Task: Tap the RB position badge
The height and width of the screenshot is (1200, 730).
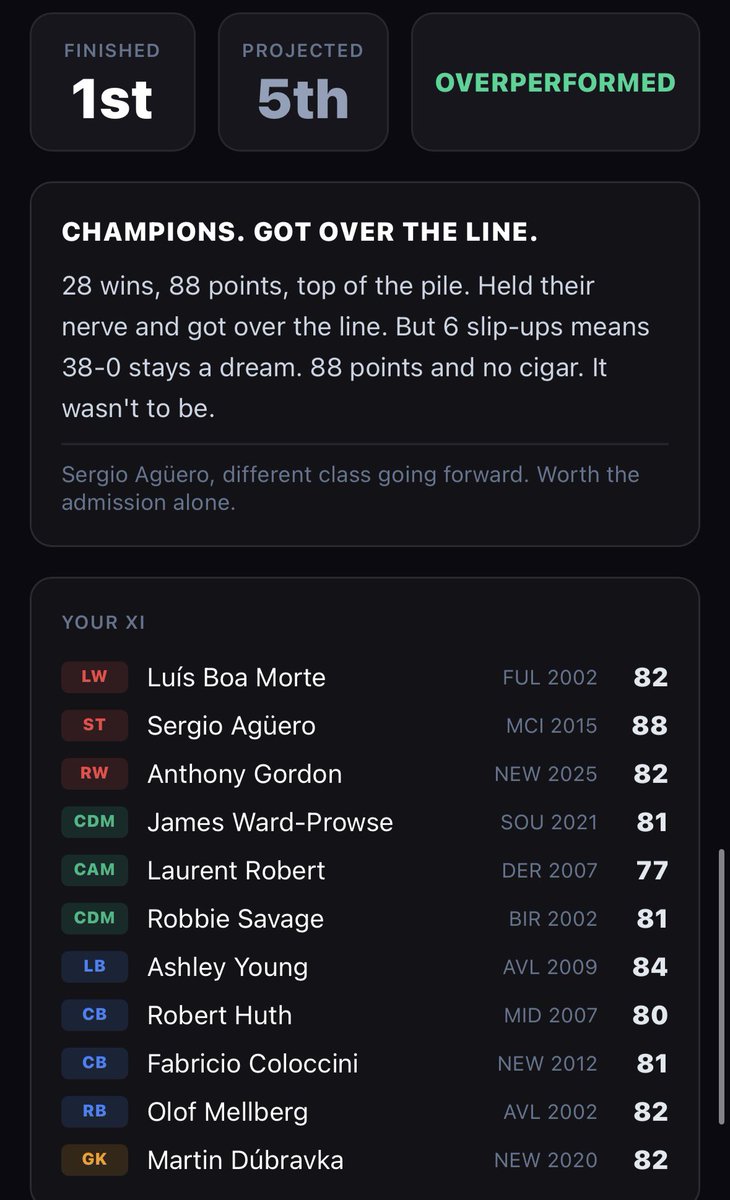Action: (x=94, y=1111)
